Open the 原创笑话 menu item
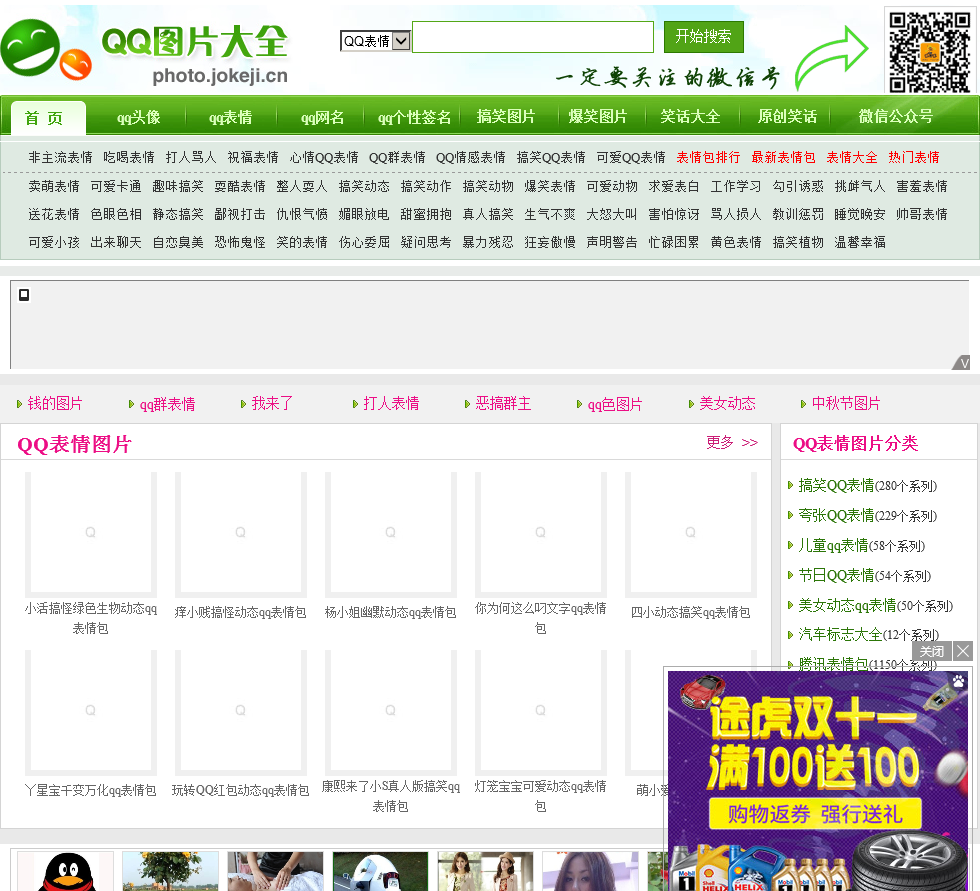This screenshot has width=980, height=891. coord(788,117)
